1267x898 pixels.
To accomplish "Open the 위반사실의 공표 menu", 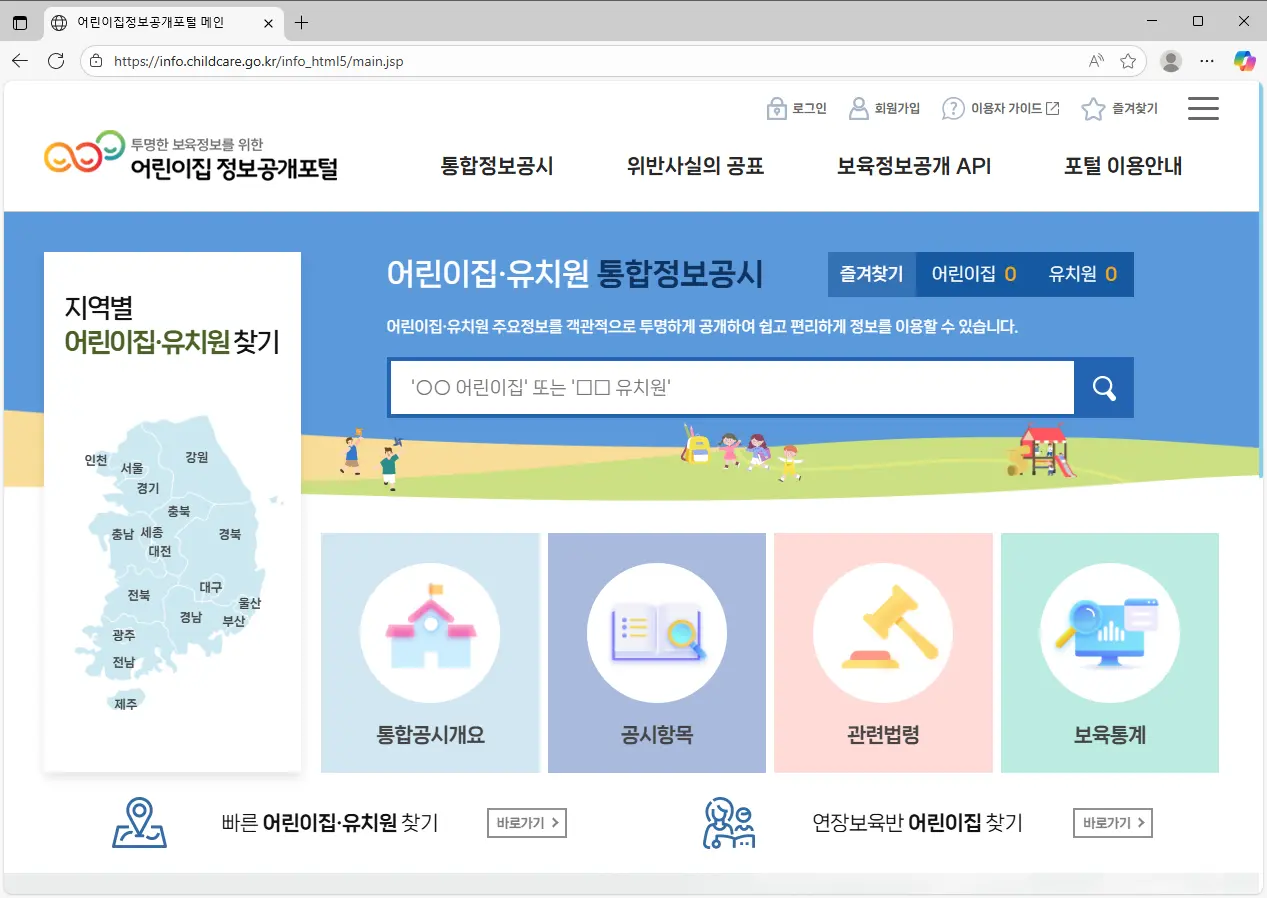I will [x=695, y=167].
